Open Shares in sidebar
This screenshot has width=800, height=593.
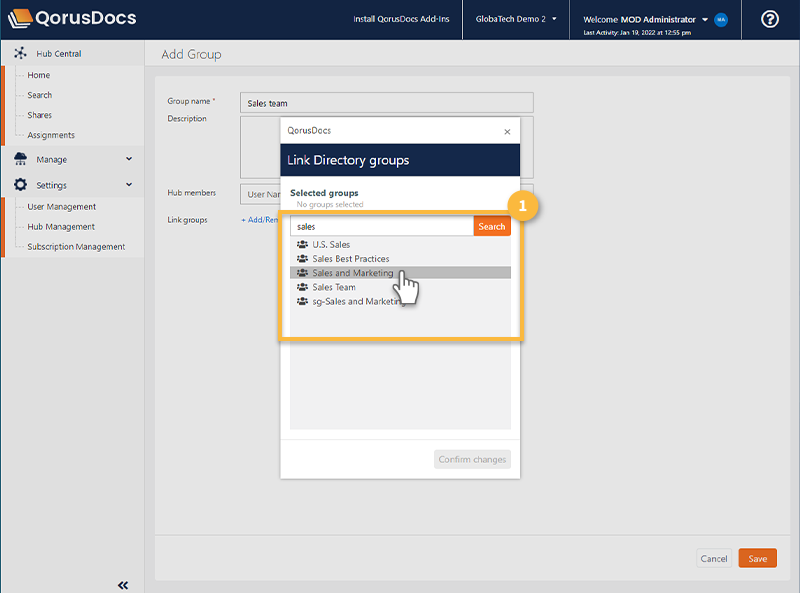pyautogui.click(x=40, y=115)
